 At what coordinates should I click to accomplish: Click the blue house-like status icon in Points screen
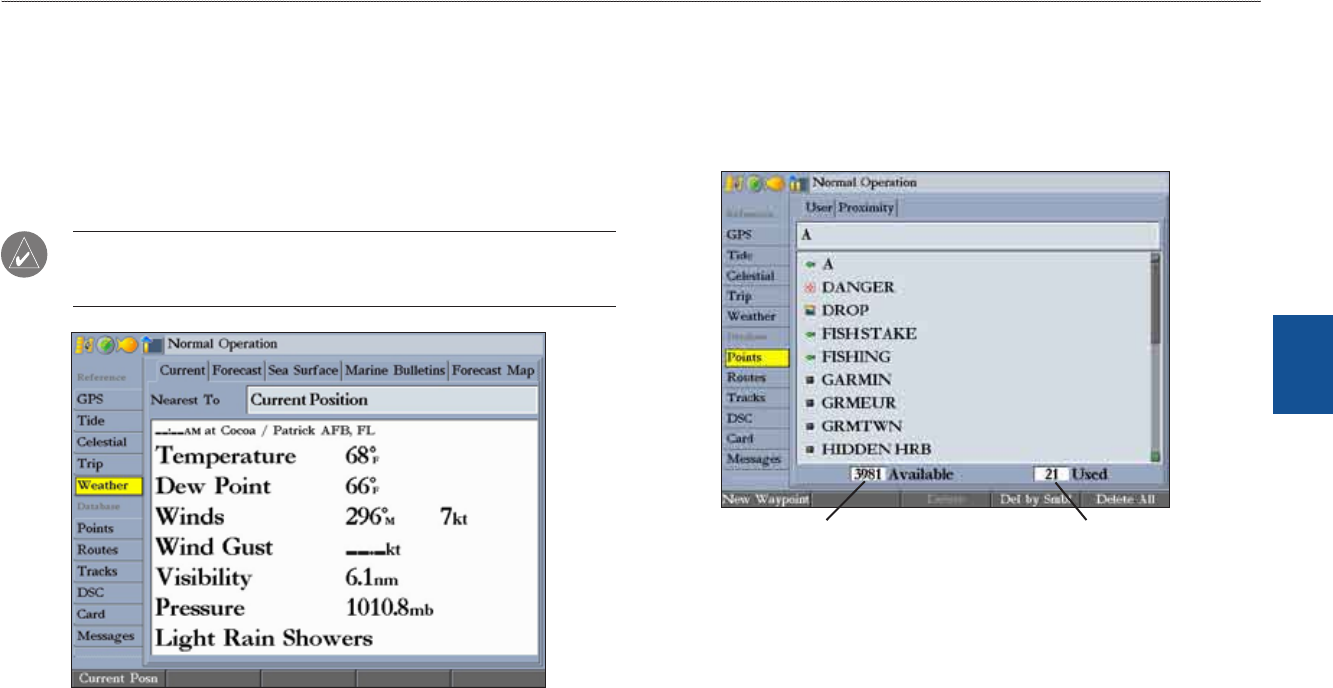tap(797, 183)
